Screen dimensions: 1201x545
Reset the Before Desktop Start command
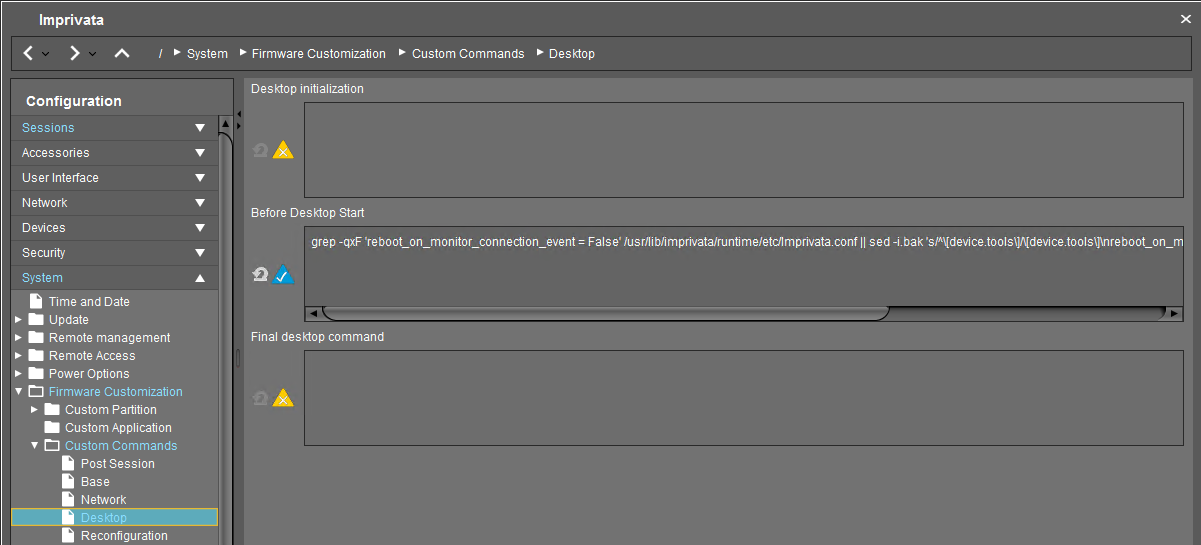260,274
